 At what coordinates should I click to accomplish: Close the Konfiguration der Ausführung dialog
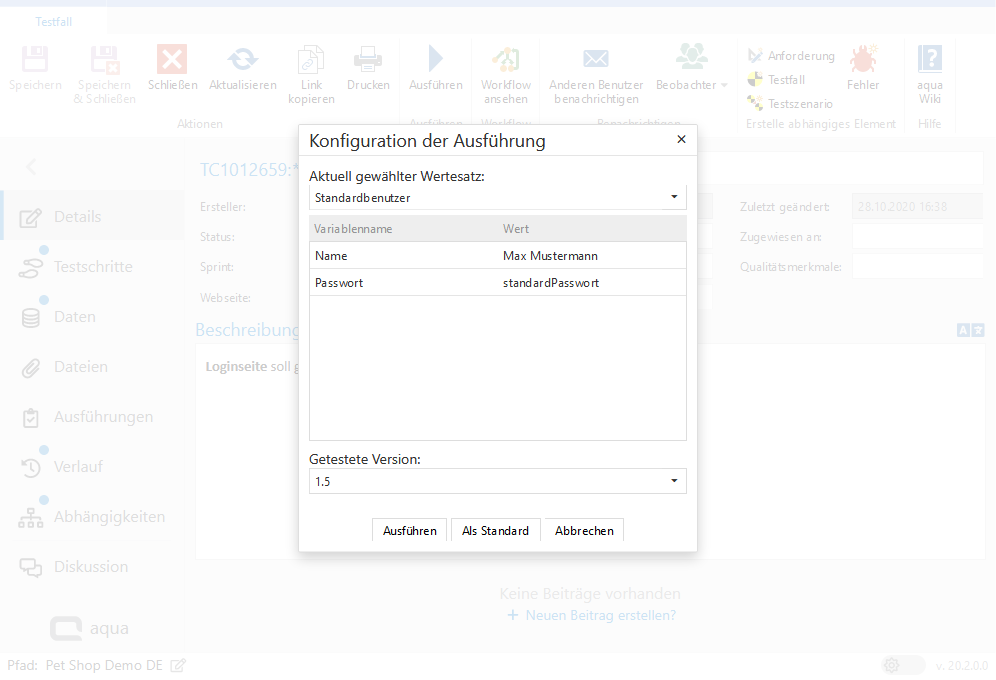pos(681,140)
